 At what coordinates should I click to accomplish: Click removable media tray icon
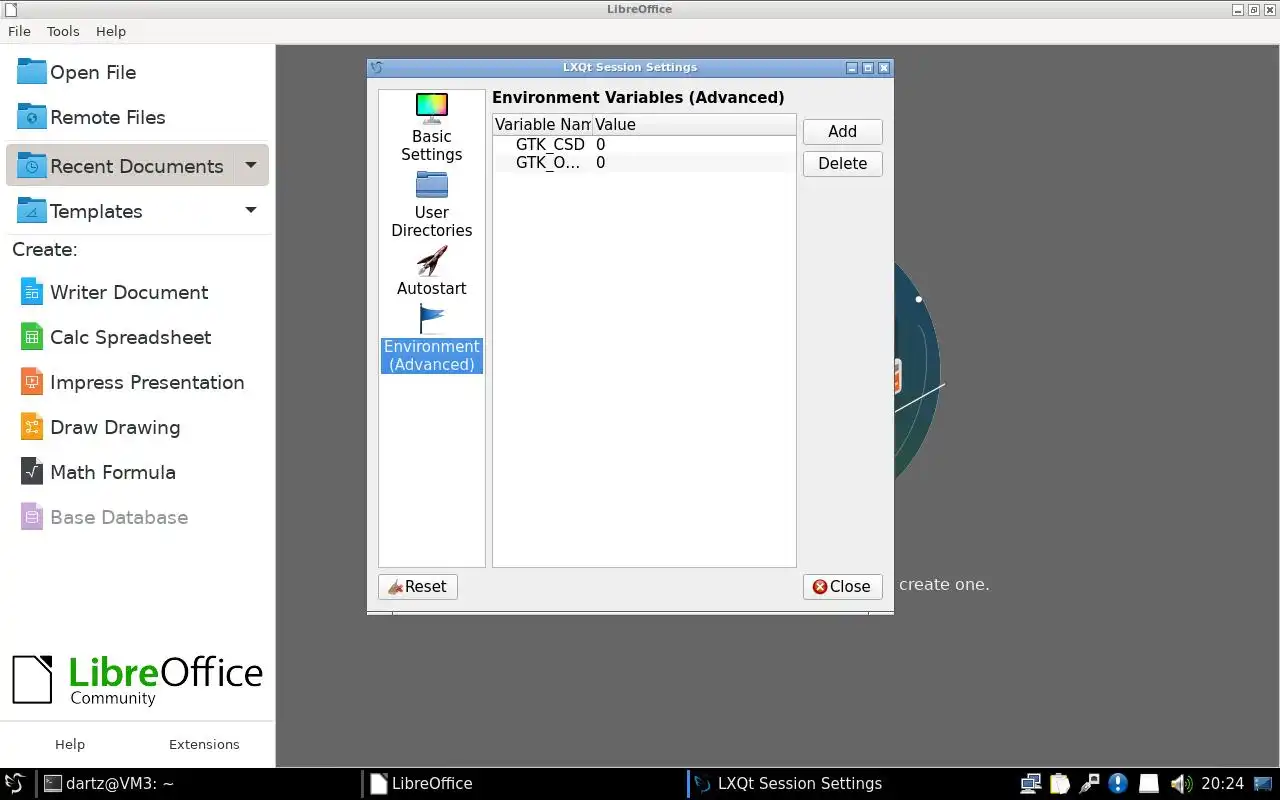click(x=1150, y=783)
